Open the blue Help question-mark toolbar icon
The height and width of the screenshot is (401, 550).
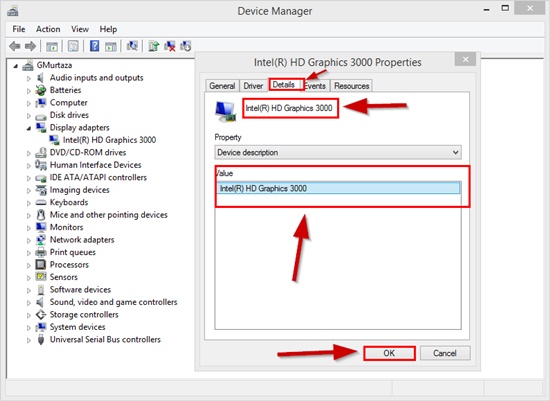click(94, 46)
